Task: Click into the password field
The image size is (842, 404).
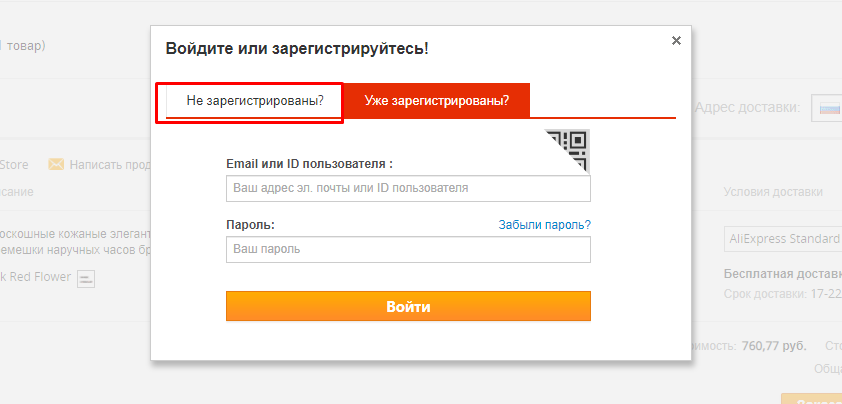Action: tap(408, 249)
